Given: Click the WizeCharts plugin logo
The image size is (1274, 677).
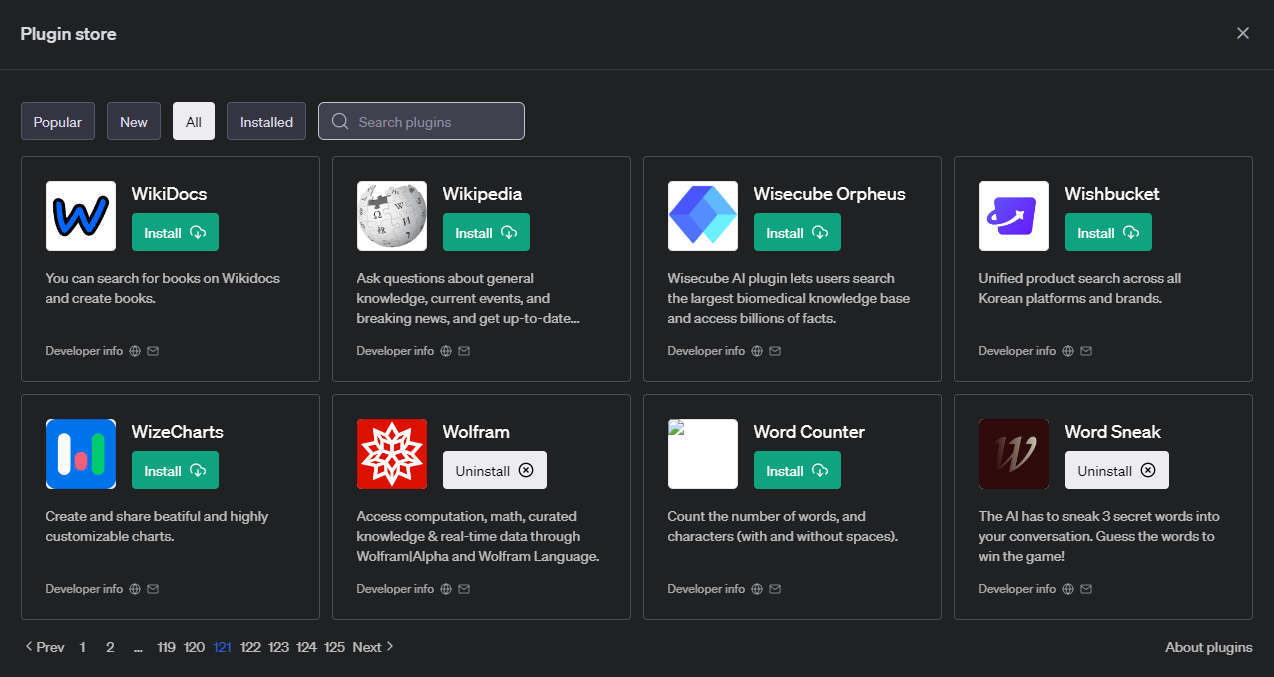Looking at the screenshot, I should coord(81,454).
